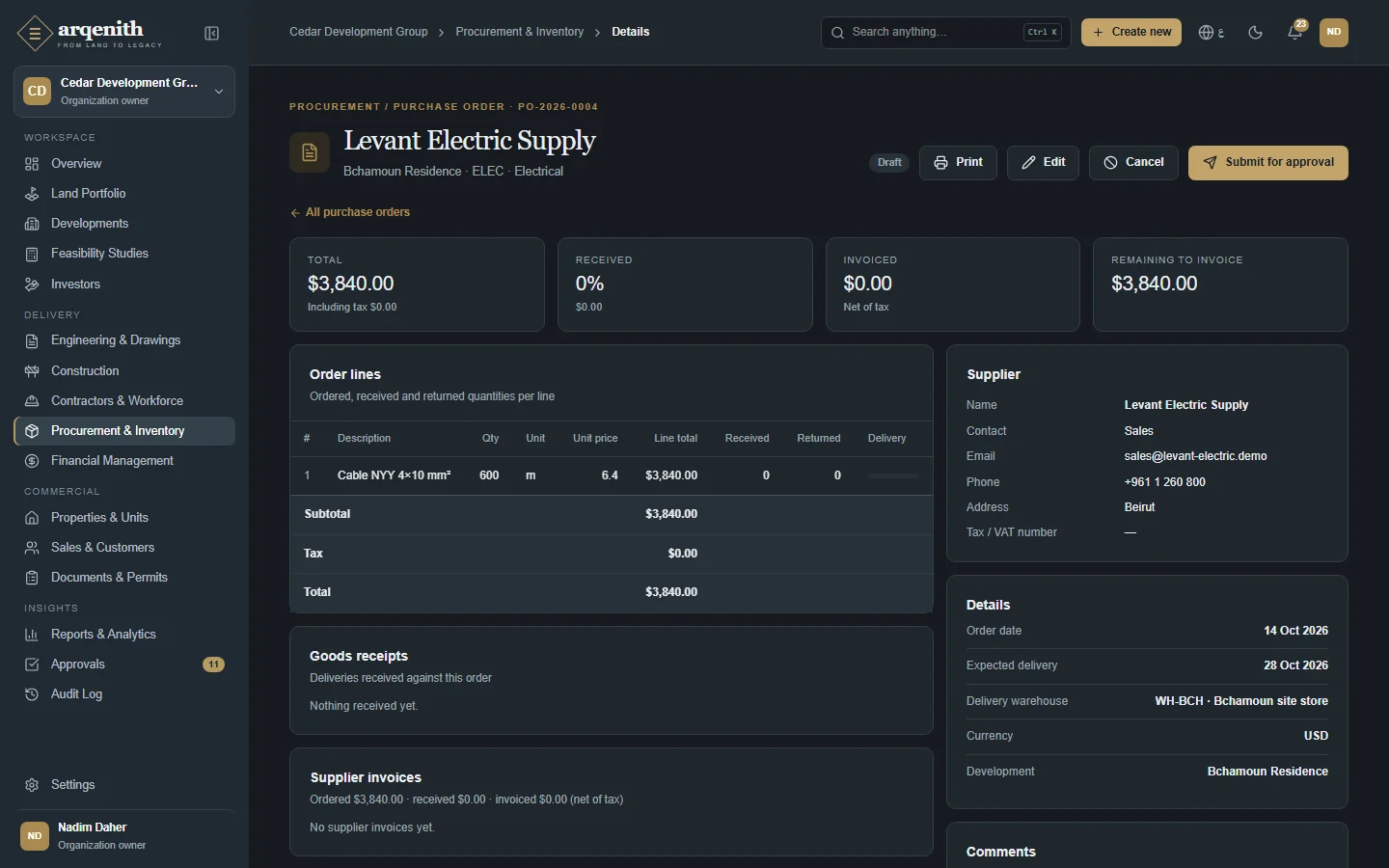Image resolution: width=1389 pixels, height=868 pixels.
Task: Click the sales@levant-electric.demo email
Action: click(x=1196, y=456)
